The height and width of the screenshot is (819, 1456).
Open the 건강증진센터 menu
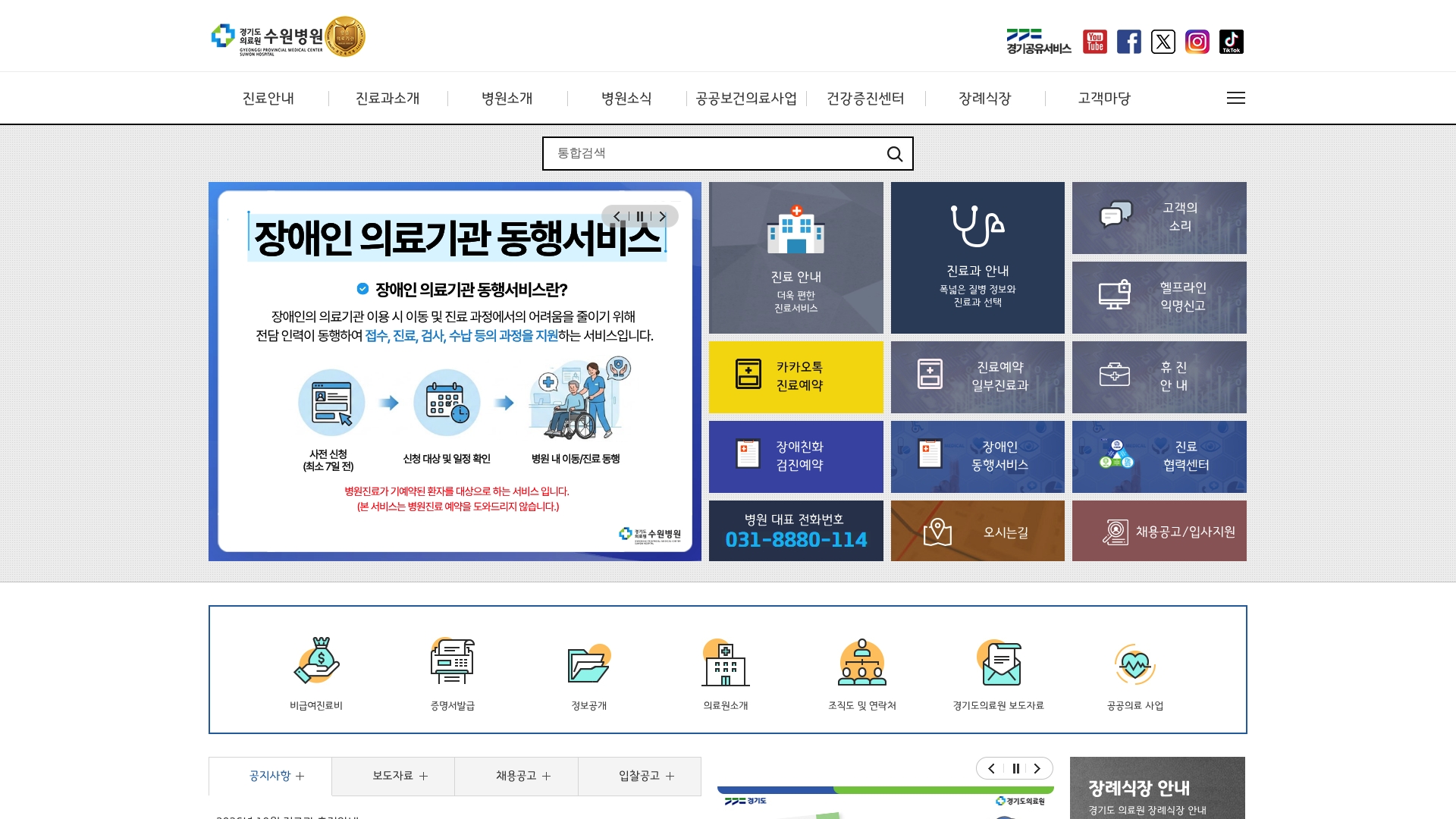pos(865,99)
